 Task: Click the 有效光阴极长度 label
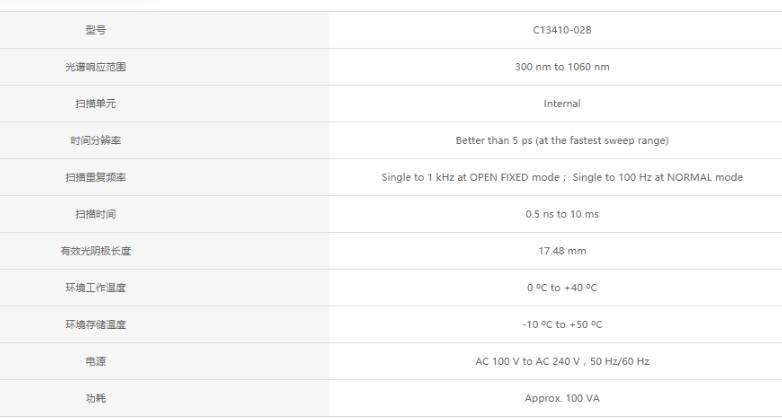(x=96, y=251)
